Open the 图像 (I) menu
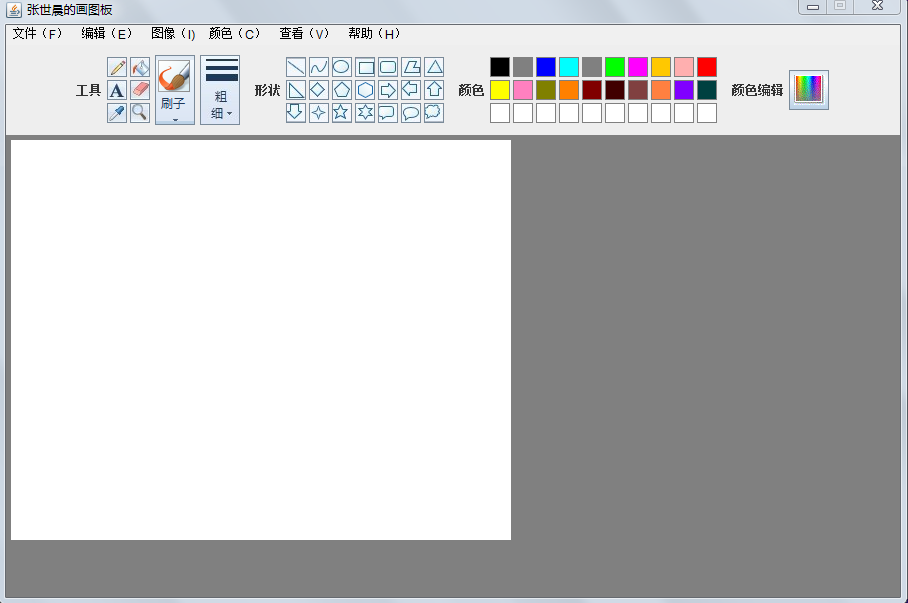The image size is (908, 603). [x=173, y=34]
